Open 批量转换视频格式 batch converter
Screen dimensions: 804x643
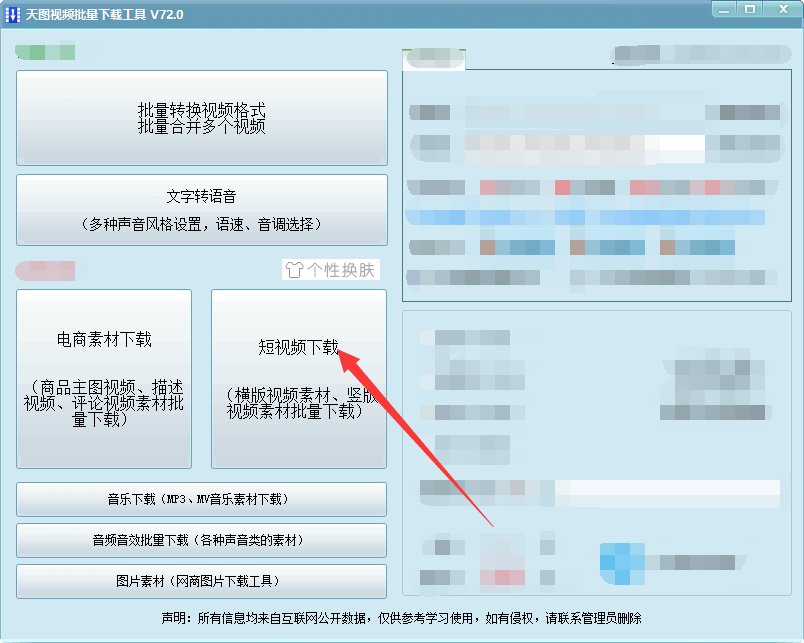[x=202, y=118]
